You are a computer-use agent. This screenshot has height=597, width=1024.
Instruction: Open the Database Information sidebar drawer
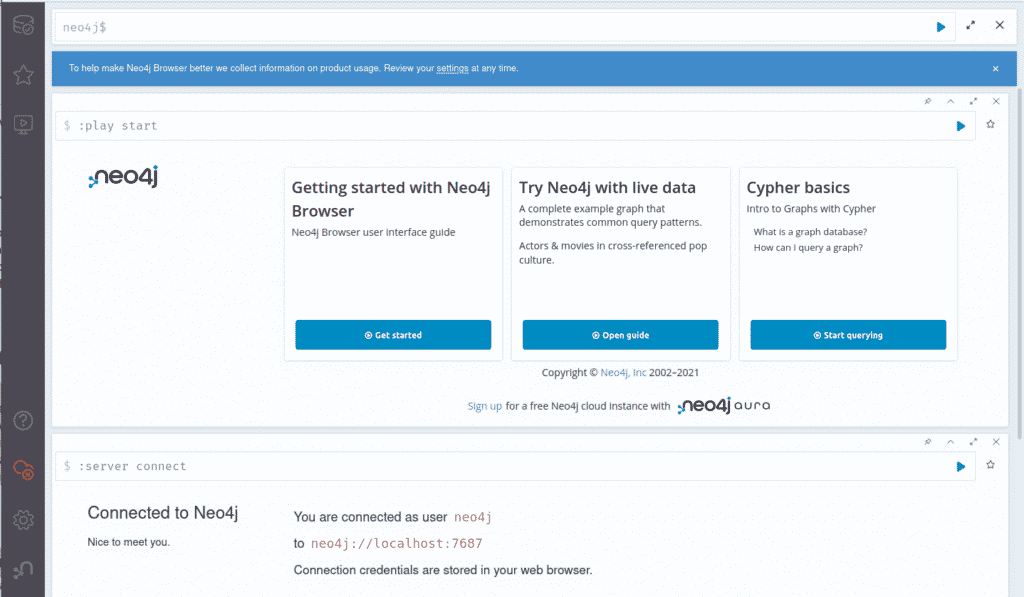coord(22,25)
